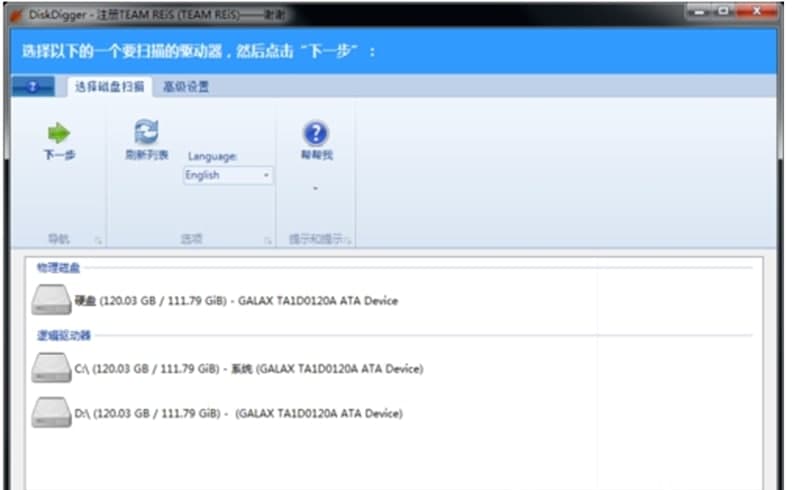Viewport: 802px width, 490px height.
Task: Select the C:\ drive icon
Action: [51, 368]
